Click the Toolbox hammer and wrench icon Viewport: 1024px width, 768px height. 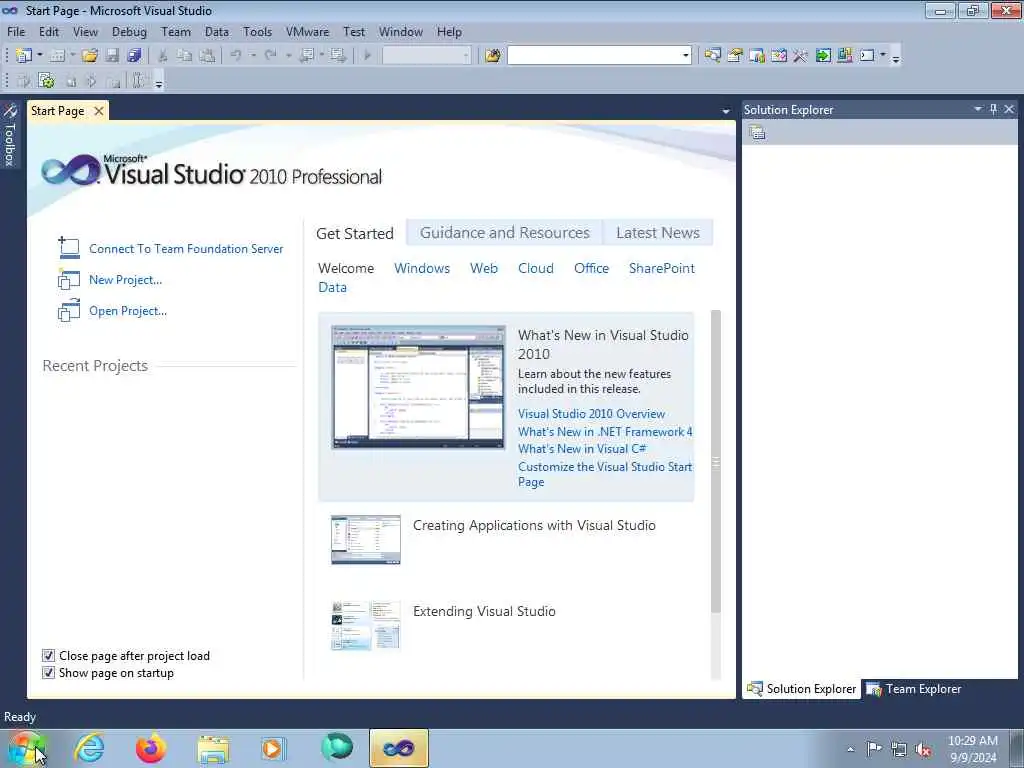tap(801, 56)
